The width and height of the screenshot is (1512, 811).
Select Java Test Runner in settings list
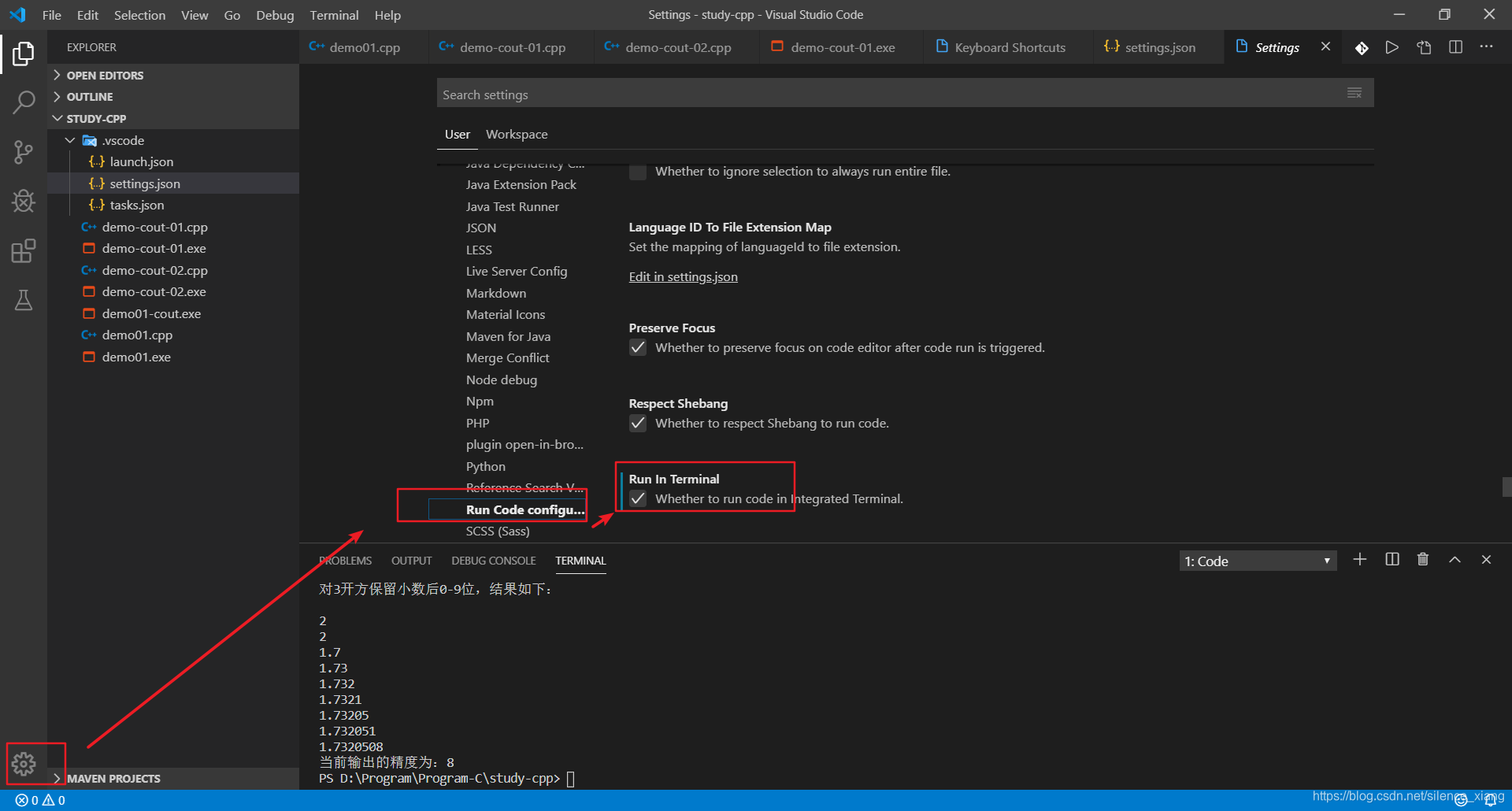pyautogui.click(x=513, y=207)
